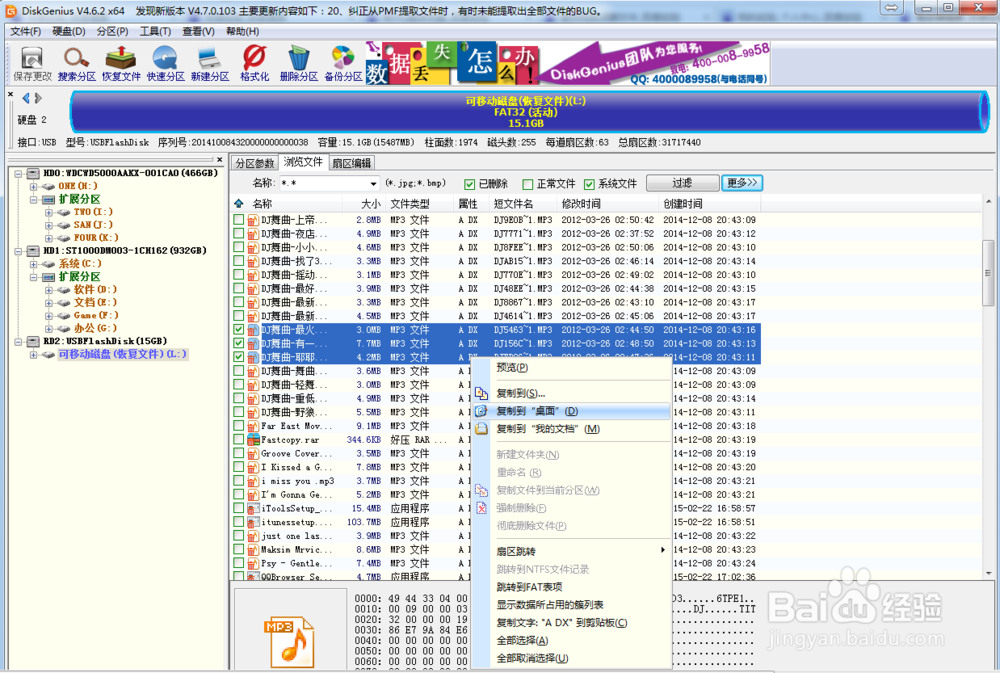
Task: Choose 复制到“我的文档”(M) from context menu
Action: click(x=571, y=429)
